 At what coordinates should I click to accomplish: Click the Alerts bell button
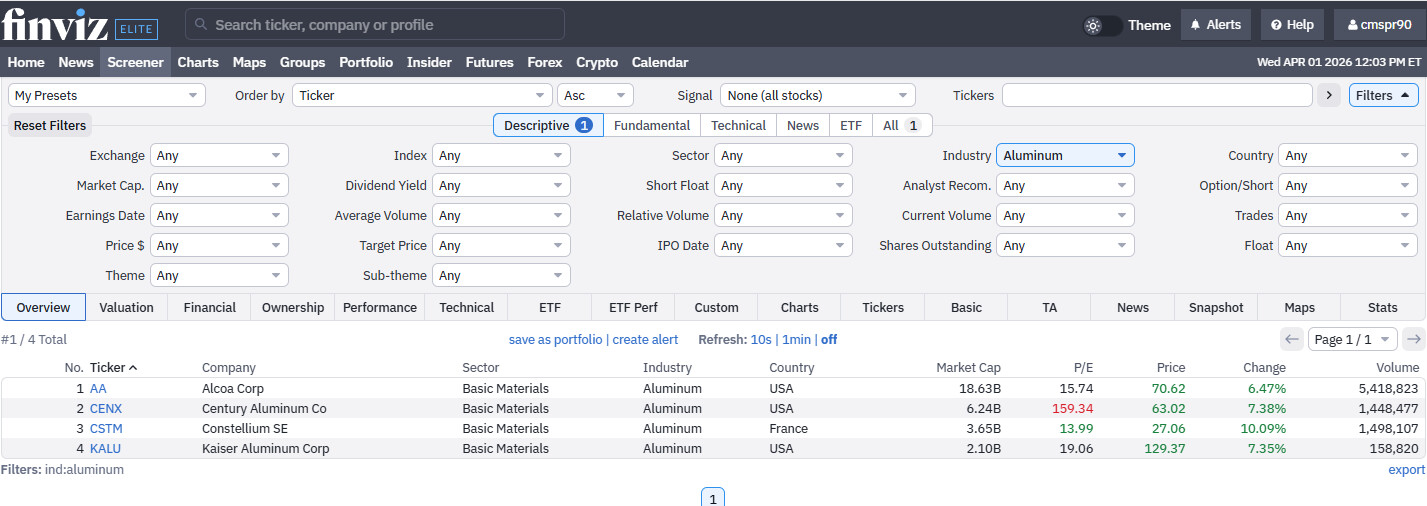pyautogui.click(x=1215, y=25)
